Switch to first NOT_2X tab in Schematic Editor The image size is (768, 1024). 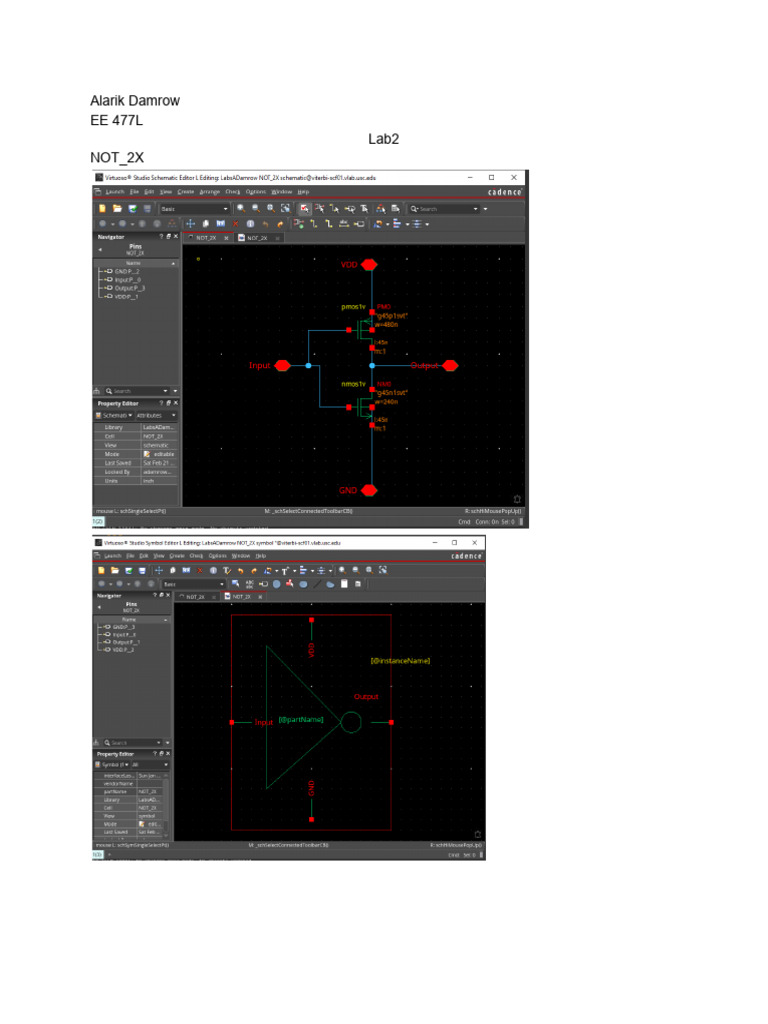pyautogui.click(x=206, y=238)
